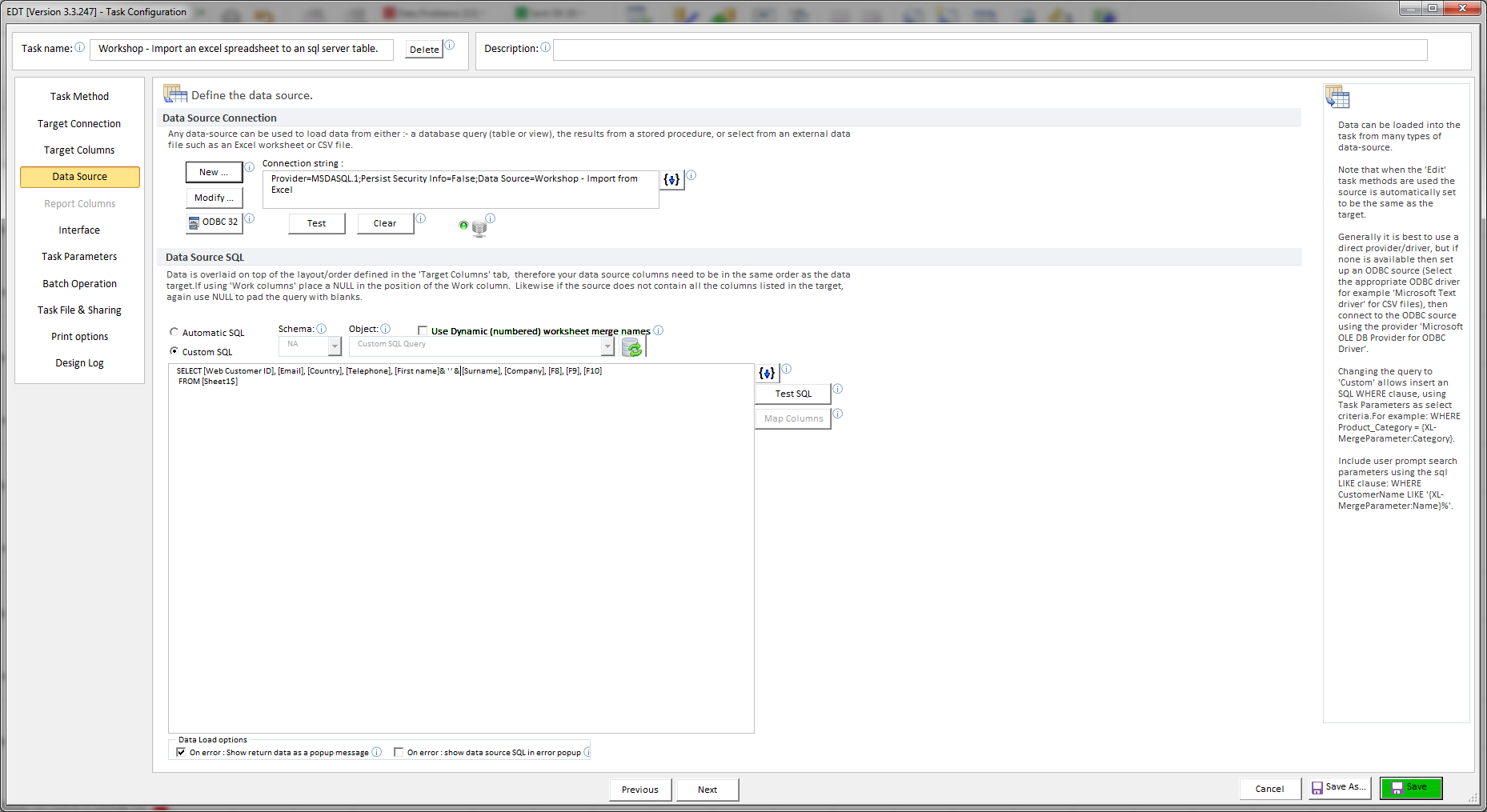Click the Save As button
The image size is (1487, 812).
pos(1339,788)
